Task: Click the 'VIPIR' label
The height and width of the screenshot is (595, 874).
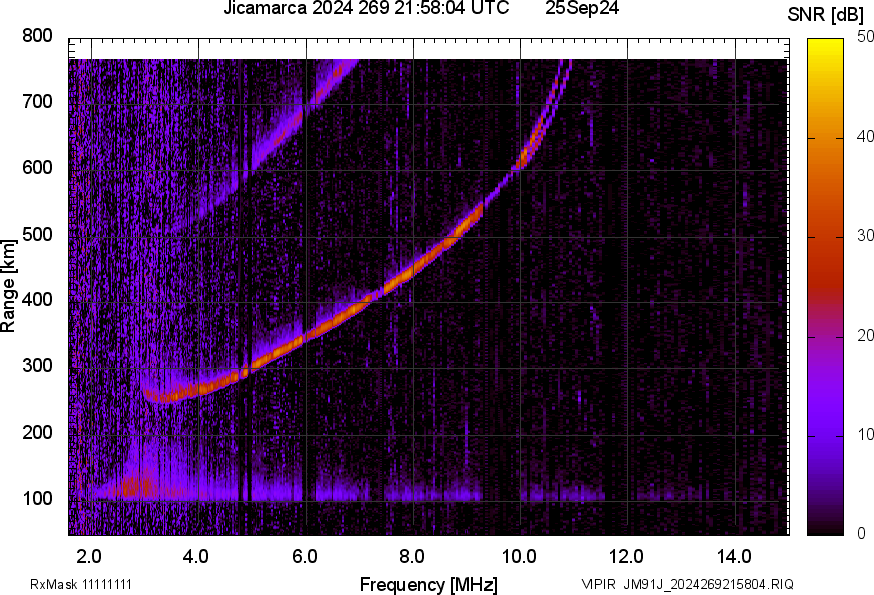Action: (599, 584)
